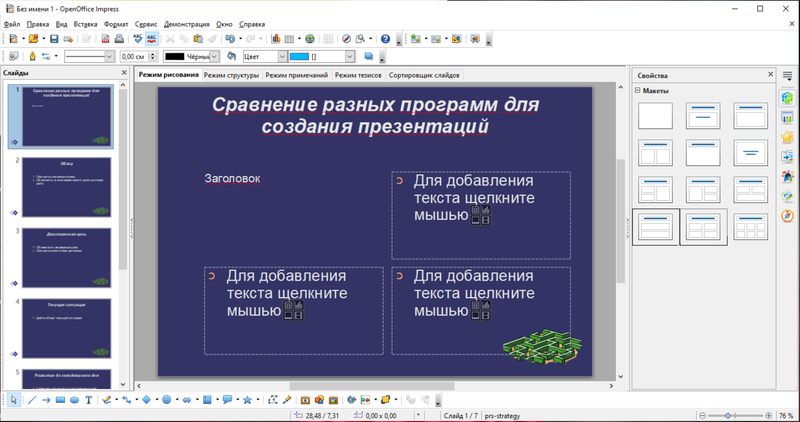Select the Text tool (T) in the drawing toolbar
800x422 pixels.
click(88, 400)
